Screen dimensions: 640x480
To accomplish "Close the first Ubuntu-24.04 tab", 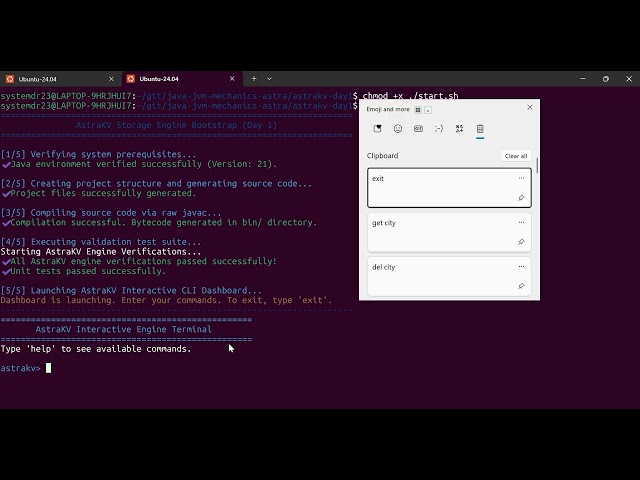I will pyautogui.click(x=111, y=79).
